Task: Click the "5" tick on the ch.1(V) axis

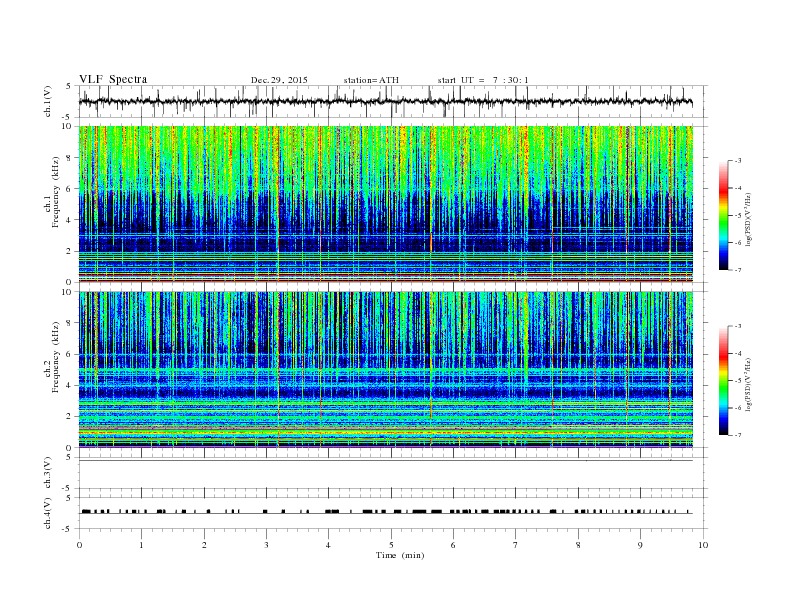Action: (69, 86)
